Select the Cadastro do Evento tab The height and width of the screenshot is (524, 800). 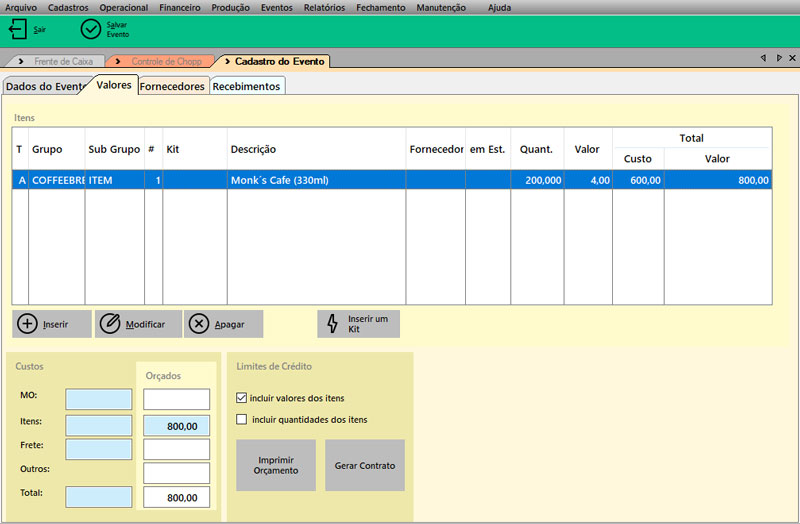tap(273, 61)
